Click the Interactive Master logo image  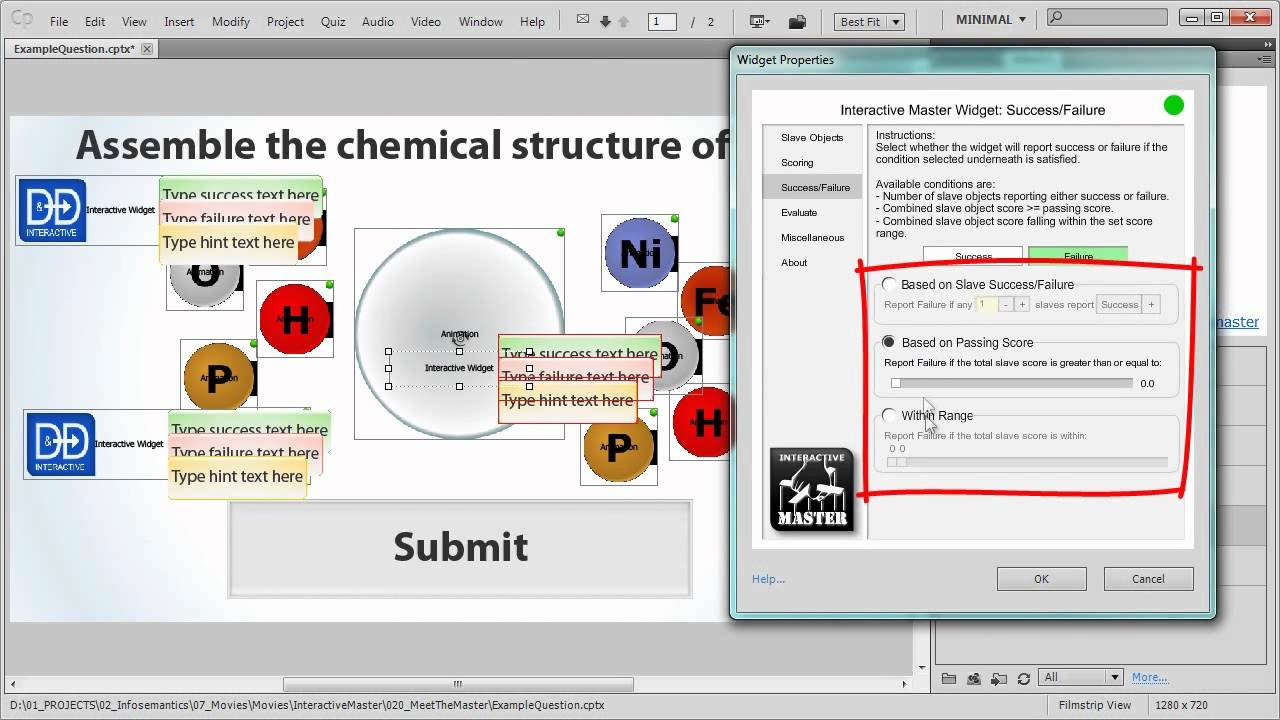tap(812, 489)
